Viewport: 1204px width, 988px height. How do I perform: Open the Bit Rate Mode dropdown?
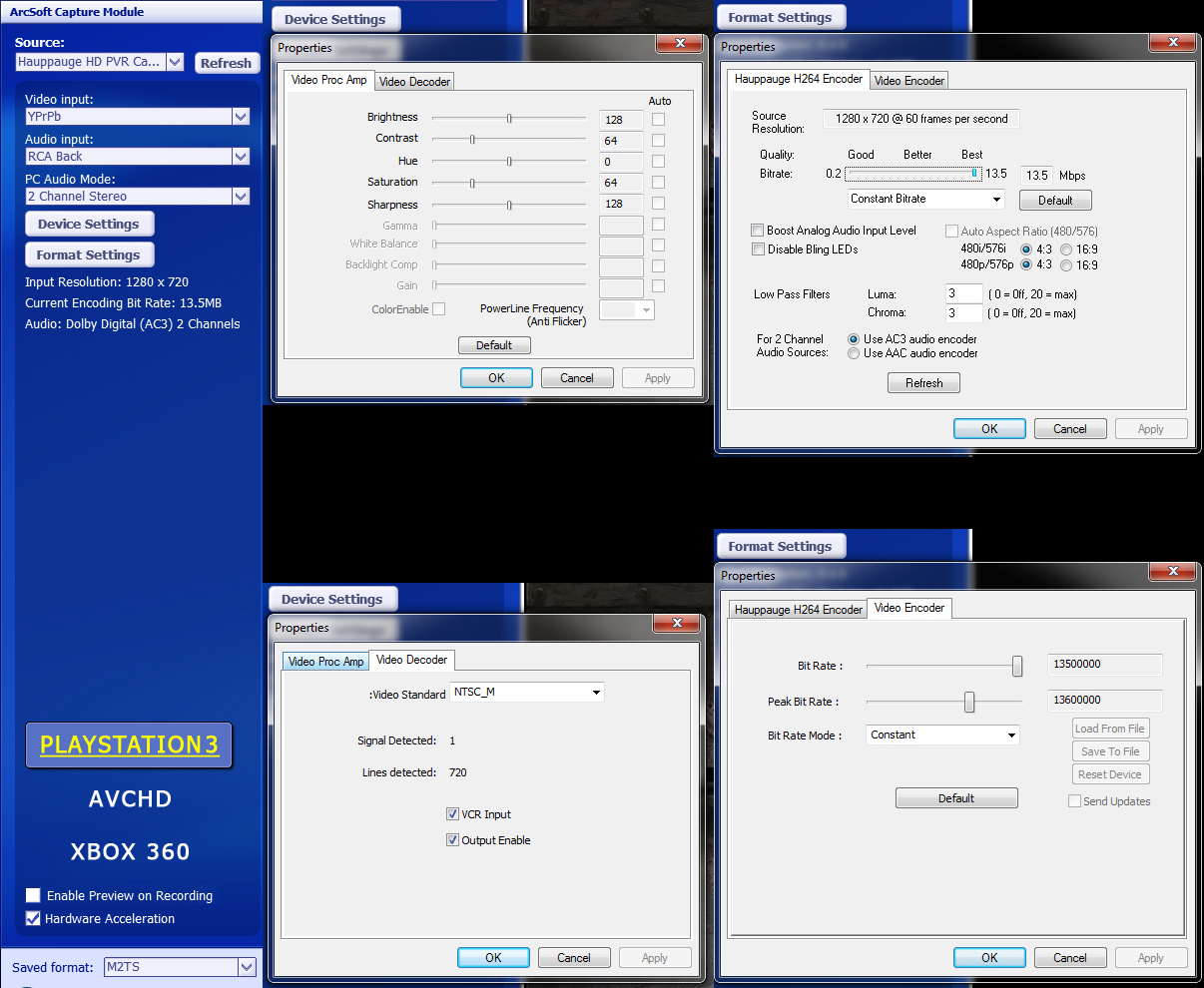pyautogui.click(x=942, y=736)
